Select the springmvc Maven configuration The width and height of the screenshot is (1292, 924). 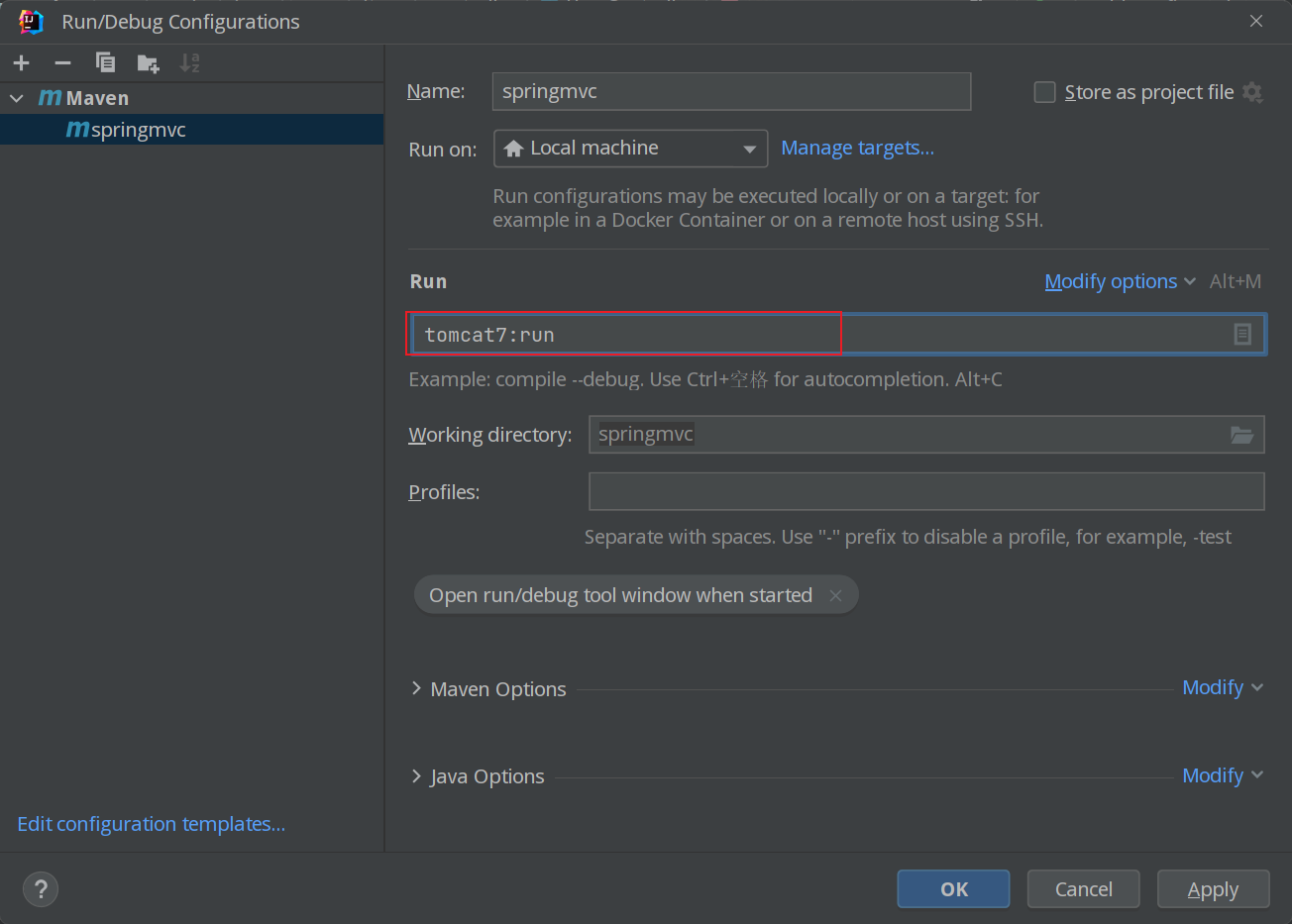[x=191, y=130]
